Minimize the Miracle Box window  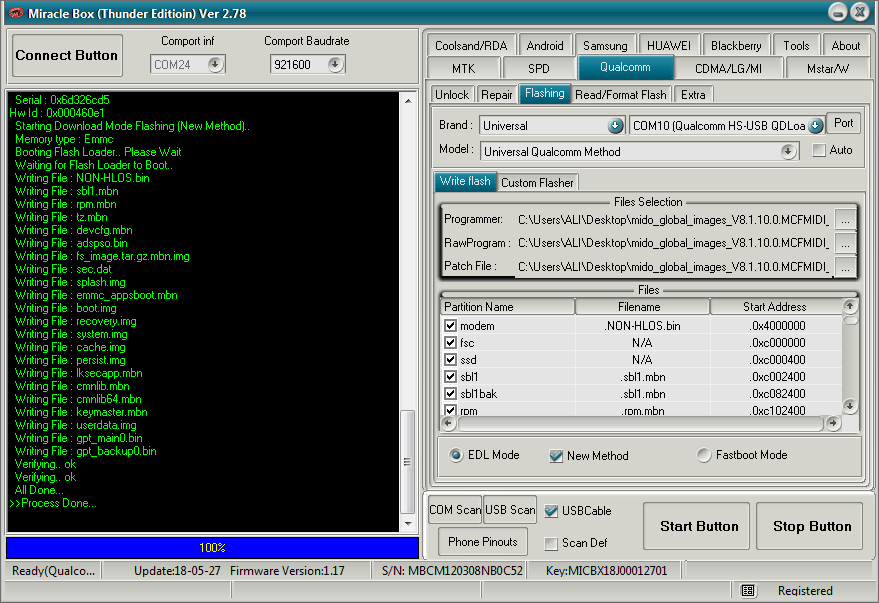click(838, 12)
